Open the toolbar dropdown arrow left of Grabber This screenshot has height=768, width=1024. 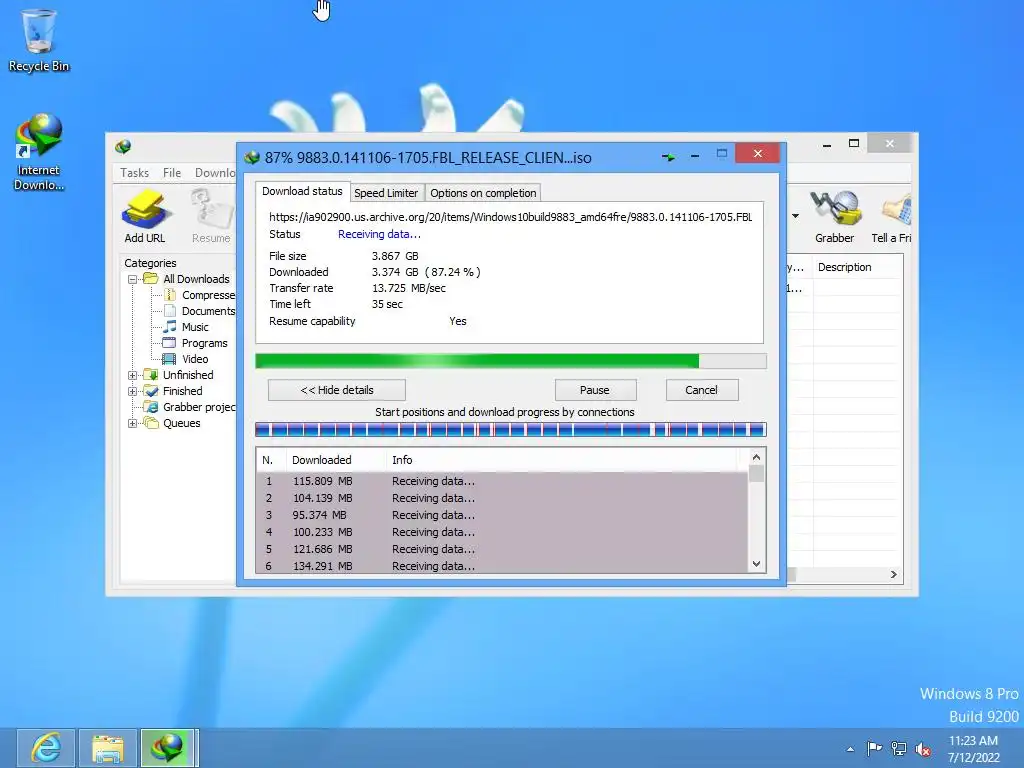pyautogui.click(x=795, y=216)
